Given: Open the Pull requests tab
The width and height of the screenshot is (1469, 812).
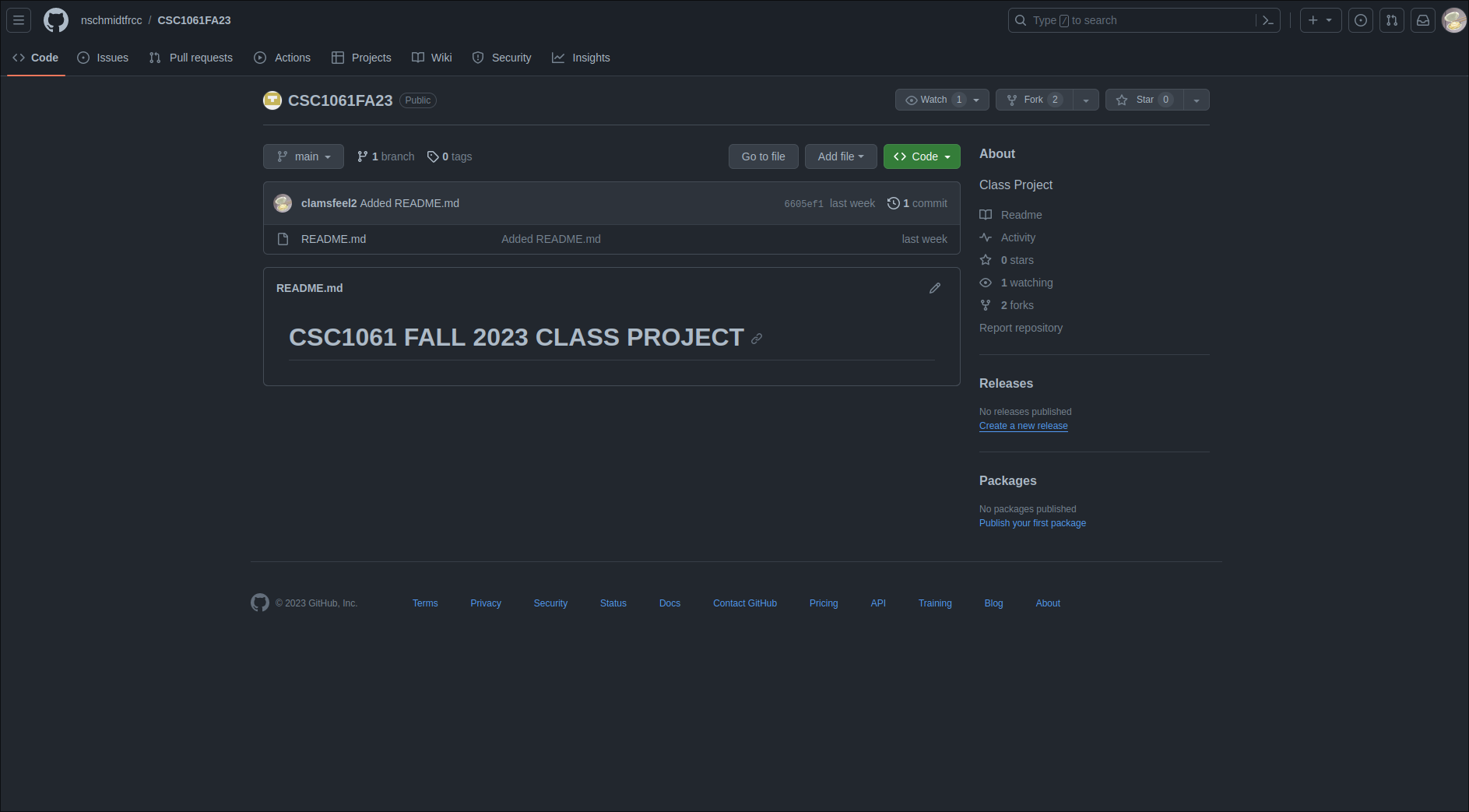Looking at the screenshot, I should (191, 58).
